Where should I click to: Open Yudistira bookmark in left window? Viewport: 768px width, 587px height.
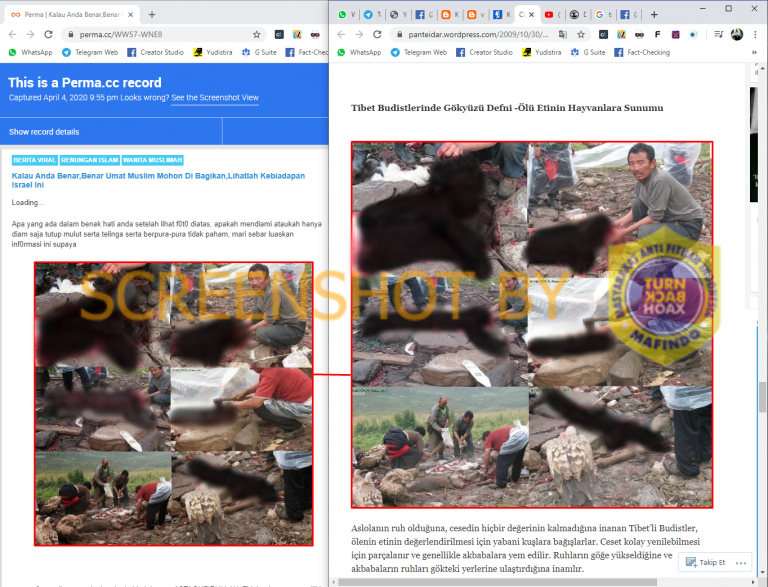pos(213,52)
